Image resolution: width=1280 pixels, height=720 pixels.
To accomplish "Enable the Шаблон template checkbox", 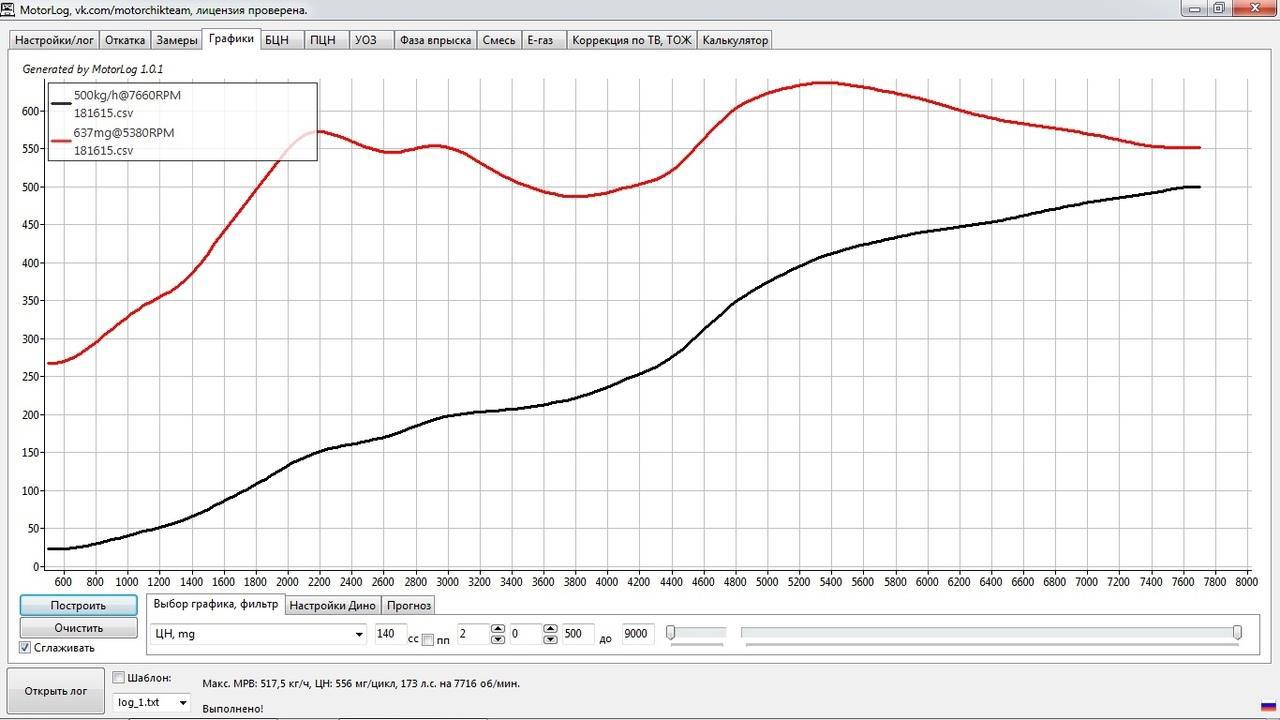I will tap(119, 678).
